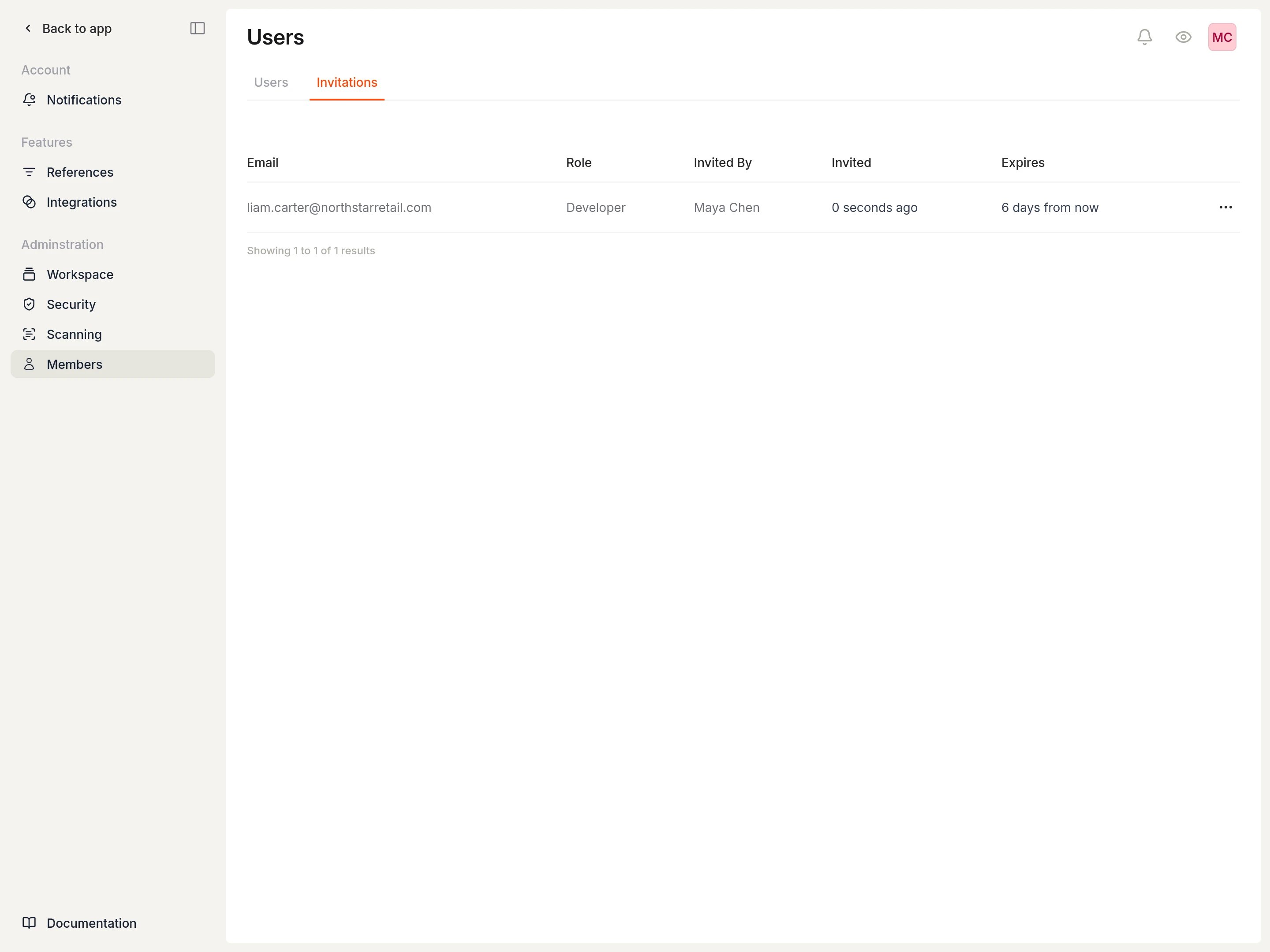Click the Documentation book icon
Viewport: 1270px width, 952px height.
(x=29, y=923)
